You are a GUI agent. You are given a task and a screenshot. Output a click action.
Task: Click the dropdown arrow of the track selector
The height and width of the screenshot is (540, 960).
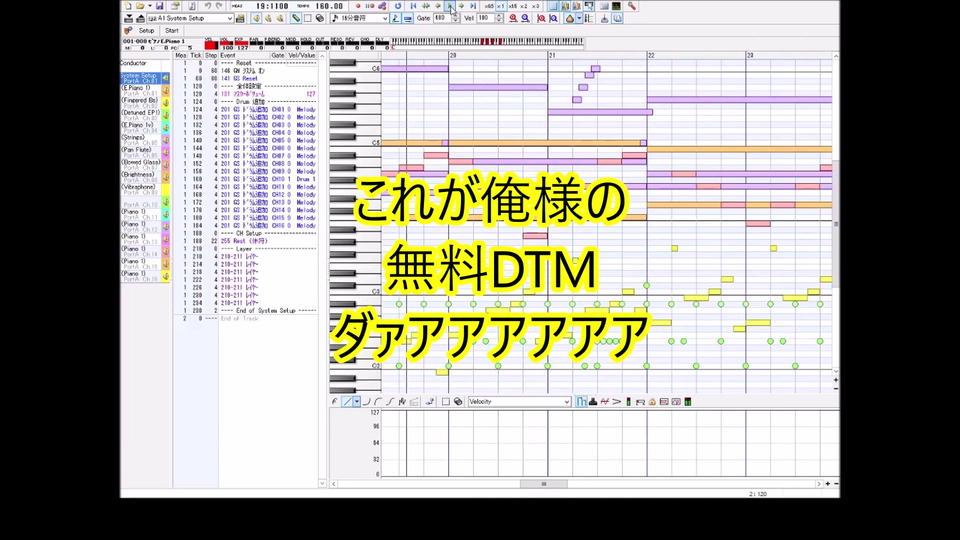click(230, 18)
